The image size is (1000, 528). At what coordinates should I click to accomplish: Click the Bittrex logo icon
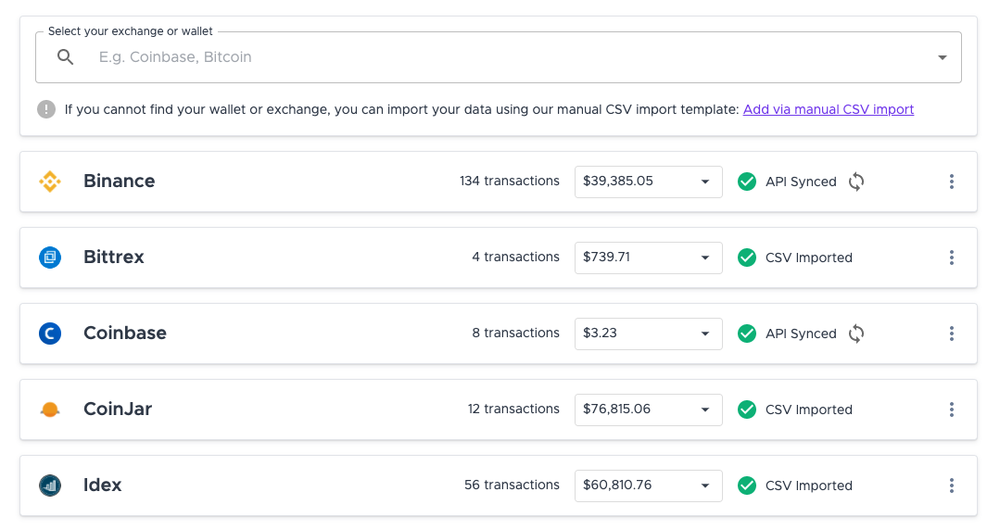point(50,258)
